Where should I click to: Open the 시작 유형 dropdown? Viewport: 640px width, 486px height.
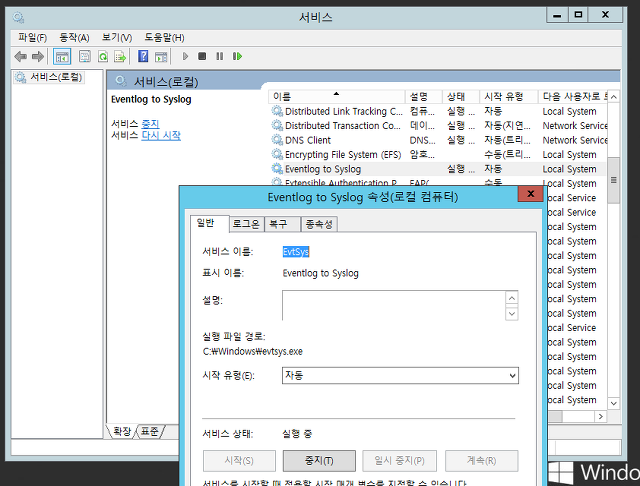(x=400, y=375)
